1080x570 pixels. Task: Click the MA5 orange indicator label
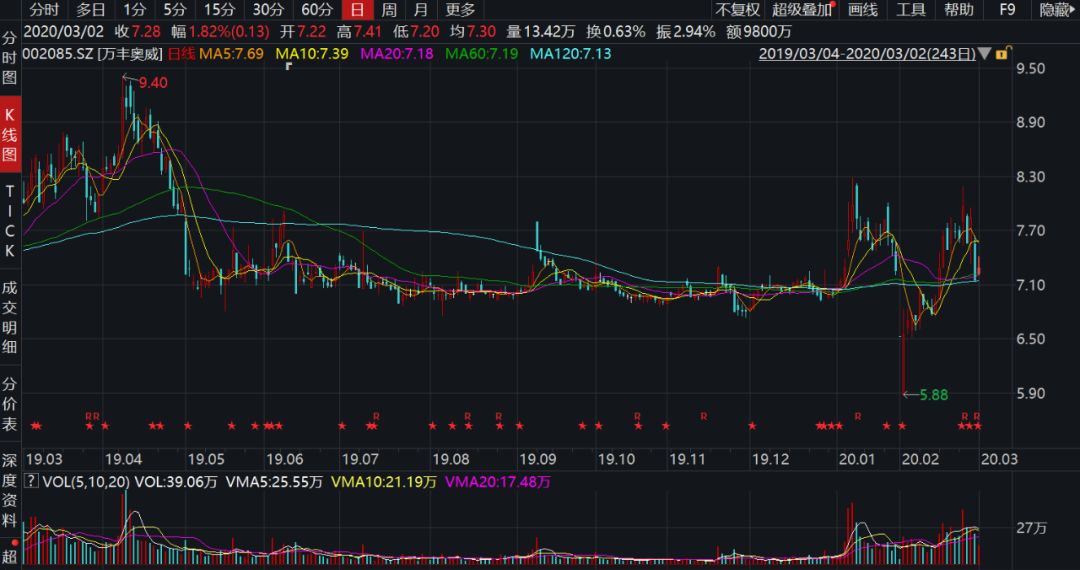pyautogui.click(x=232, y=53)
